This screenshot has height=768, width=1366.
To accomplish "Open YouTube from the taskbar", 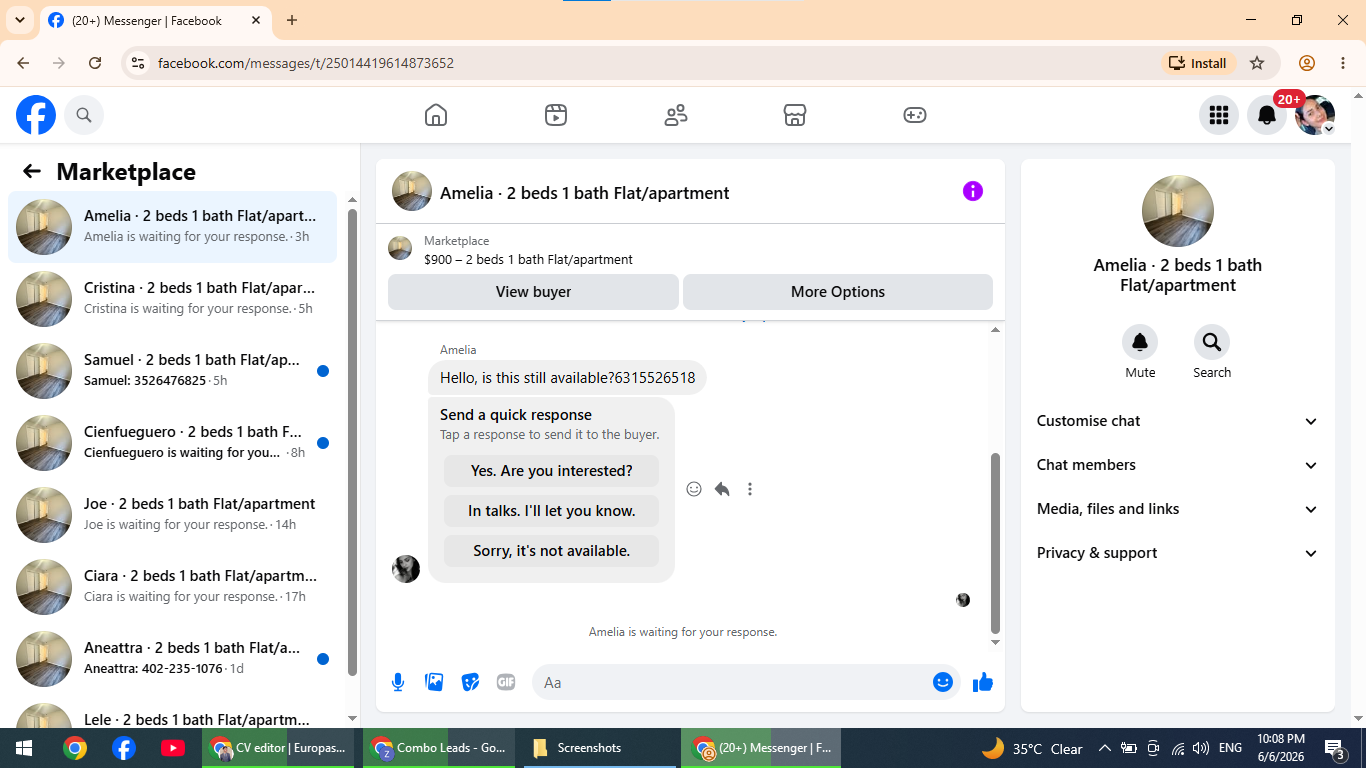I will (172, 748).
